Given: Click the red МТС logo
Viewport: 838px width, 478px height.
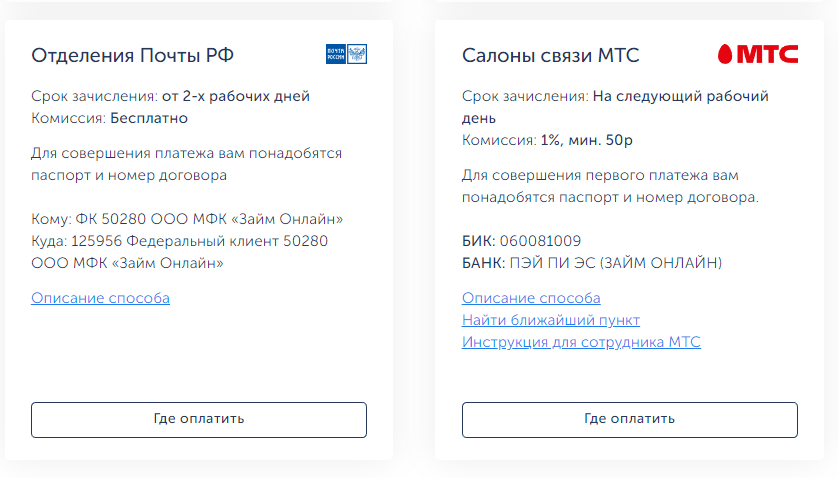Looking at the screenshot, I should pos(758,54).
